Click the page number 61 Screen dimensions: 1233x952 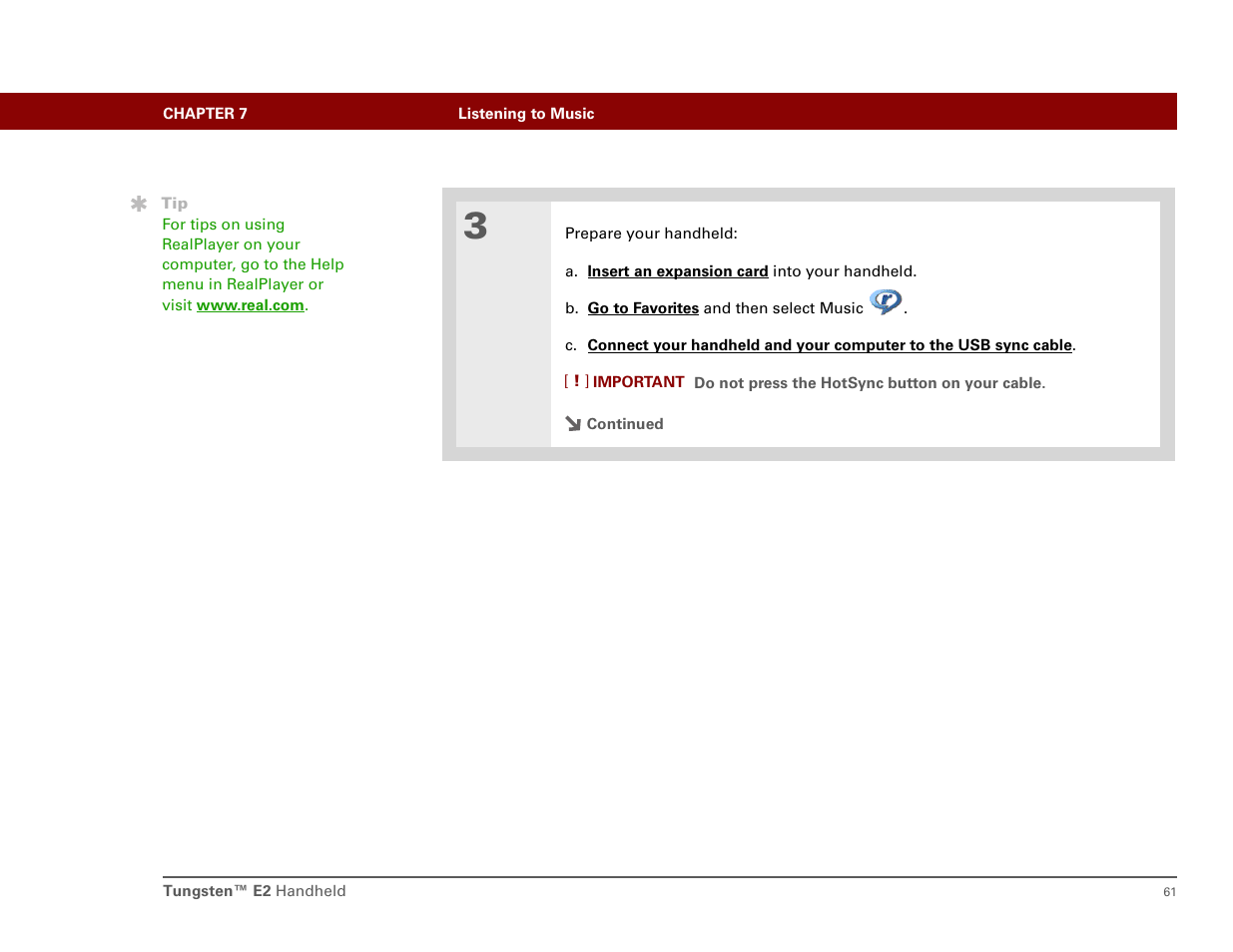point(1169,892)
